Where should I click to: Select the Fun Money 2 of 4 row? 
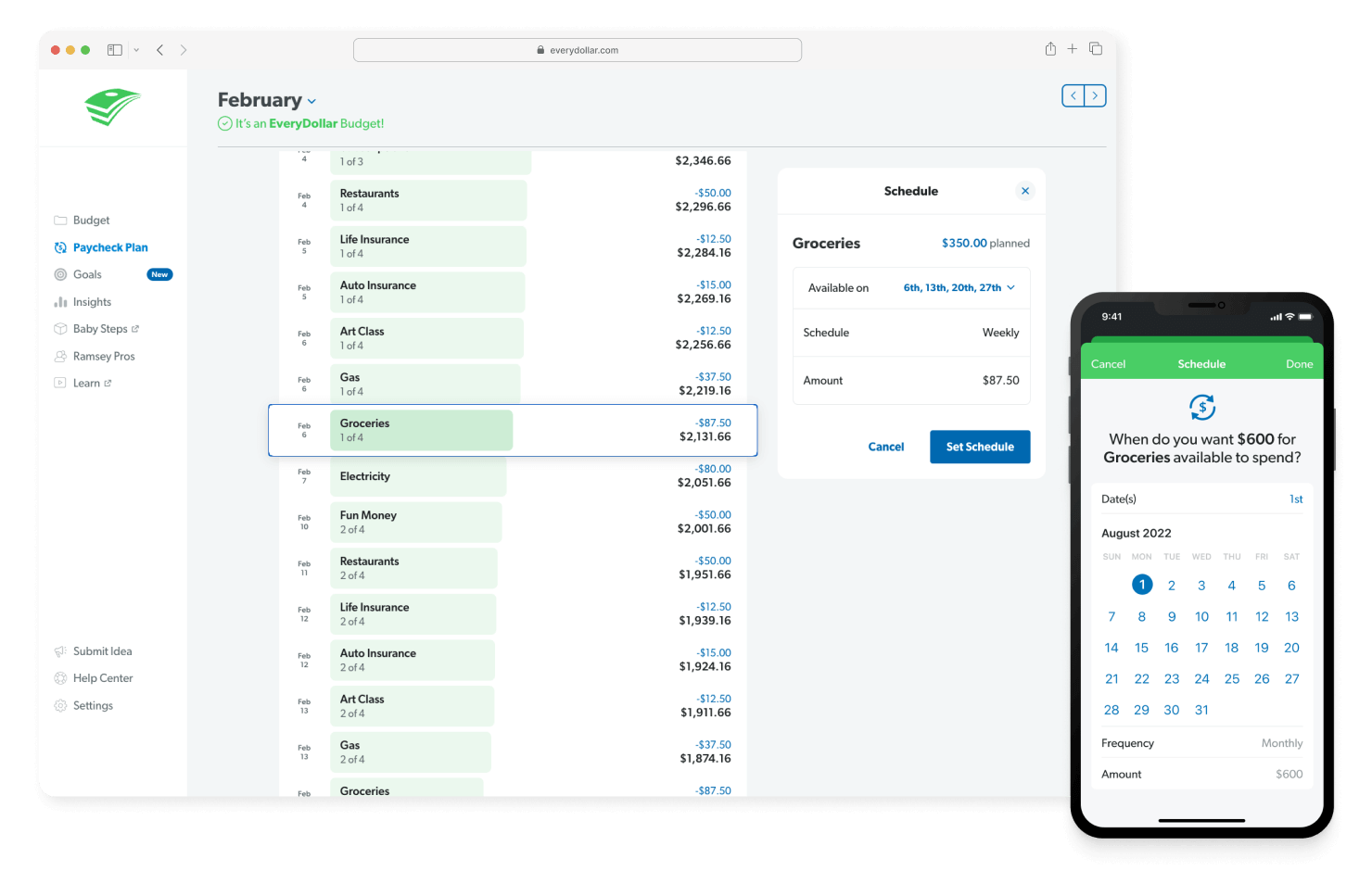point(513,522)
